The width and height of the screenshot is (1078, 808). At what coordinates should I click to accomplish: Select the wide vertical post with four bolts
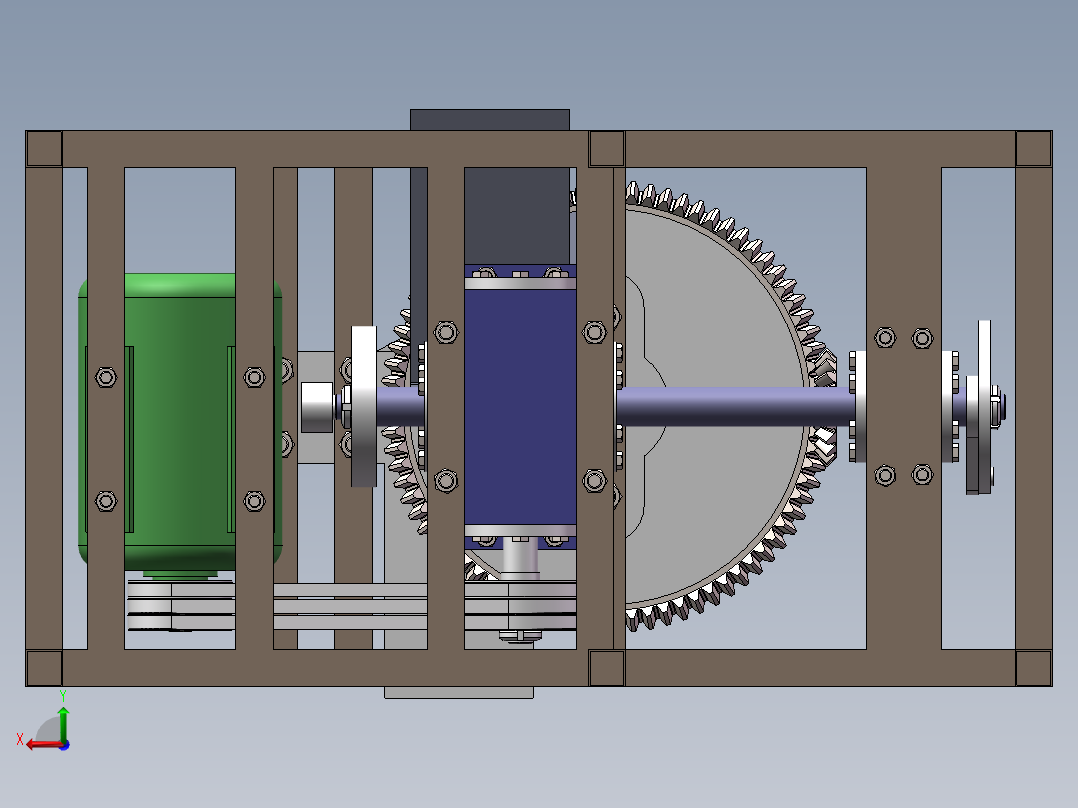[x=903, y=408]
